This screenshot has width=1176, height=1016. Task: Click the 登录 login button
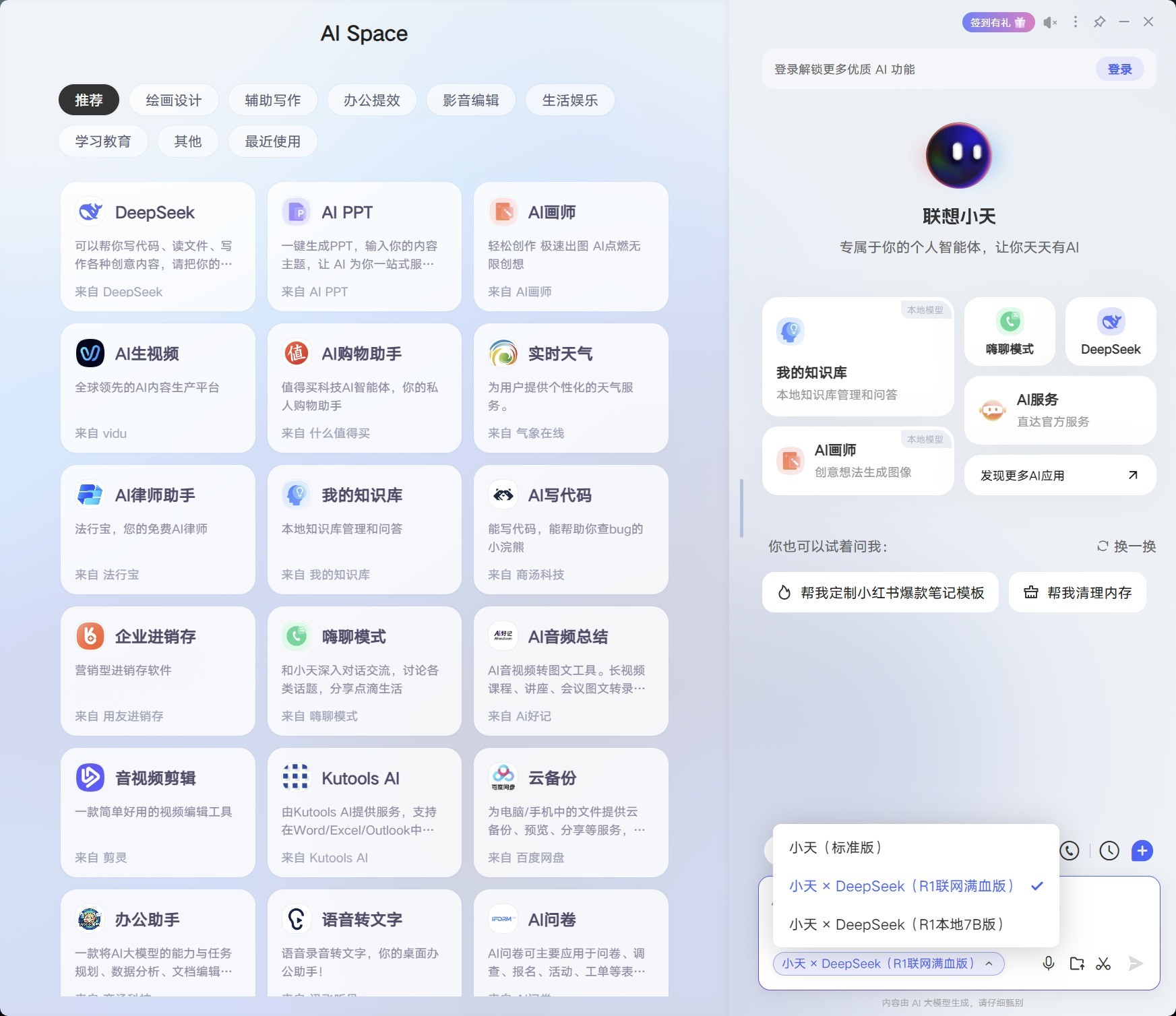point(1119,69)
